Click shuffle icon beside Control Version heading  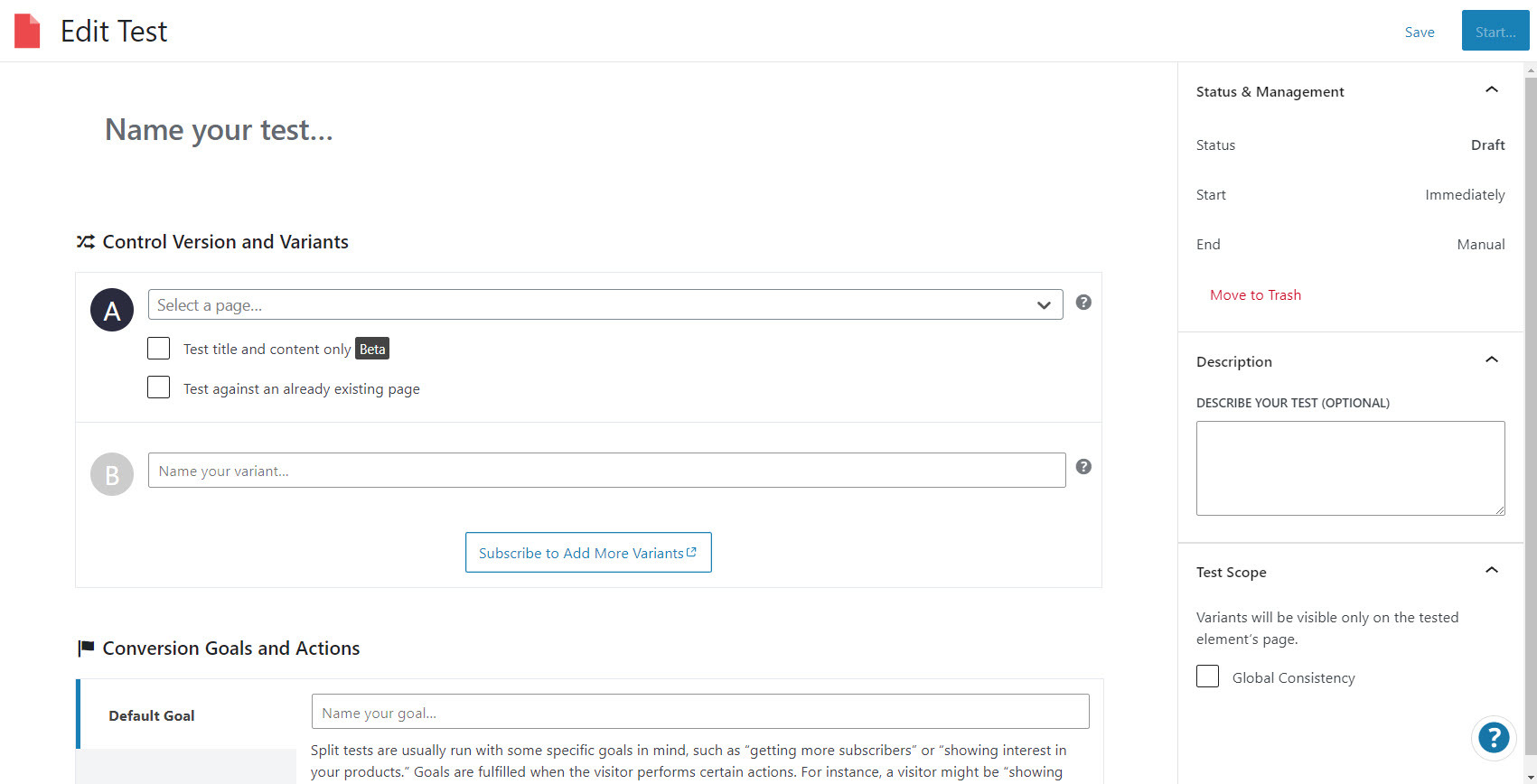click(x=86, y=242)
